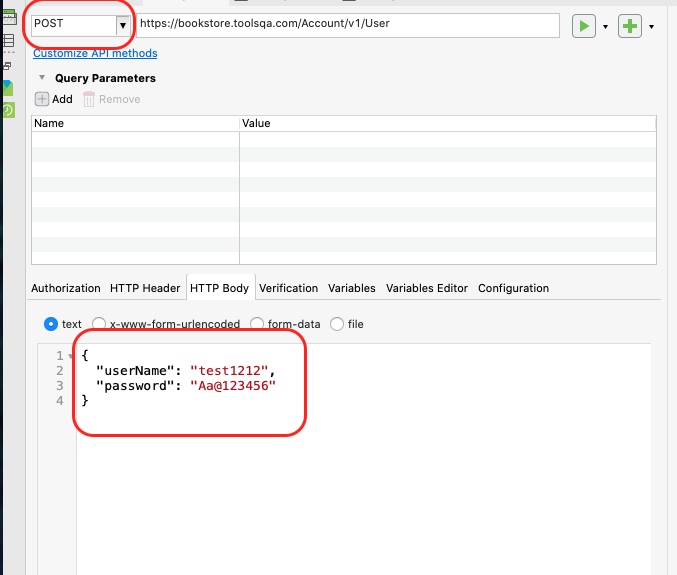Screen dimensions: 677x575
Task: Open the HTTP Header tab
Action: coord(145,288)
